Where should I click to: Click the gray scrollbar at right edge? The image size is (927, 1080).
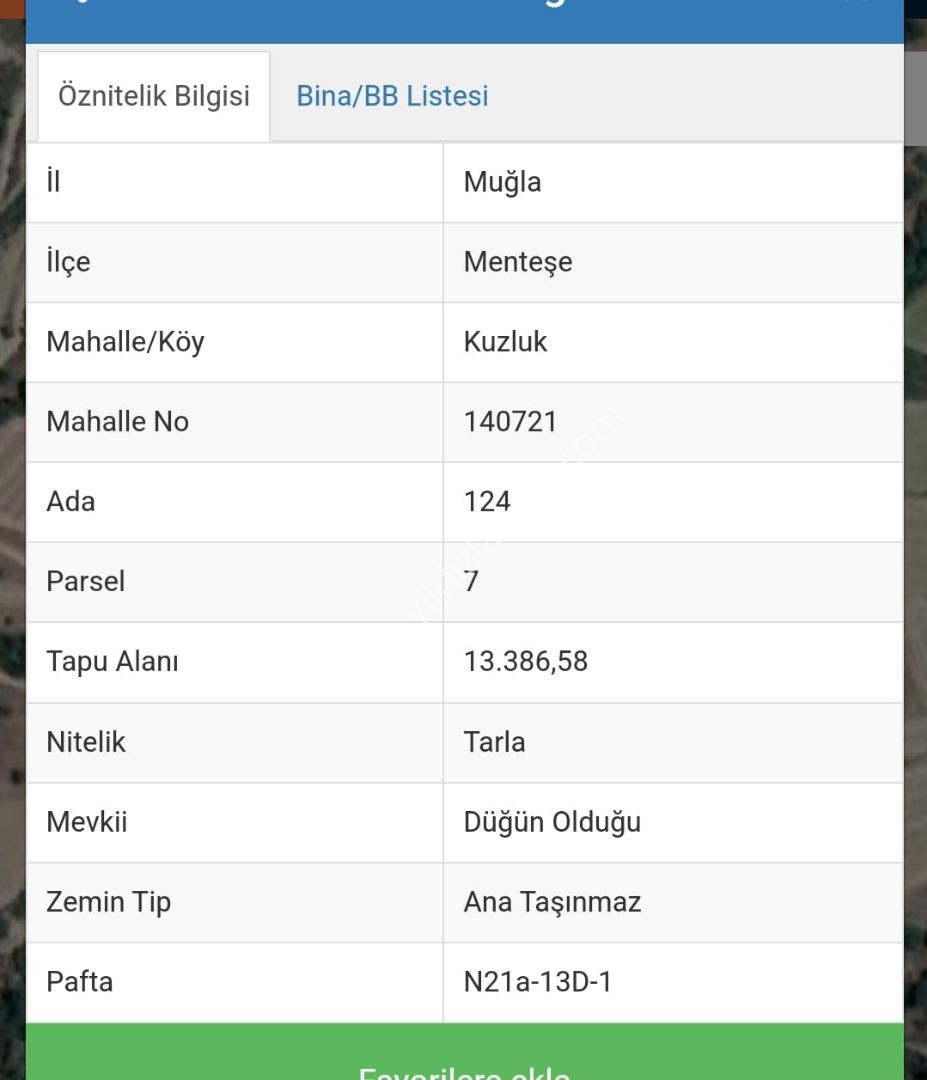coord(915,98)
